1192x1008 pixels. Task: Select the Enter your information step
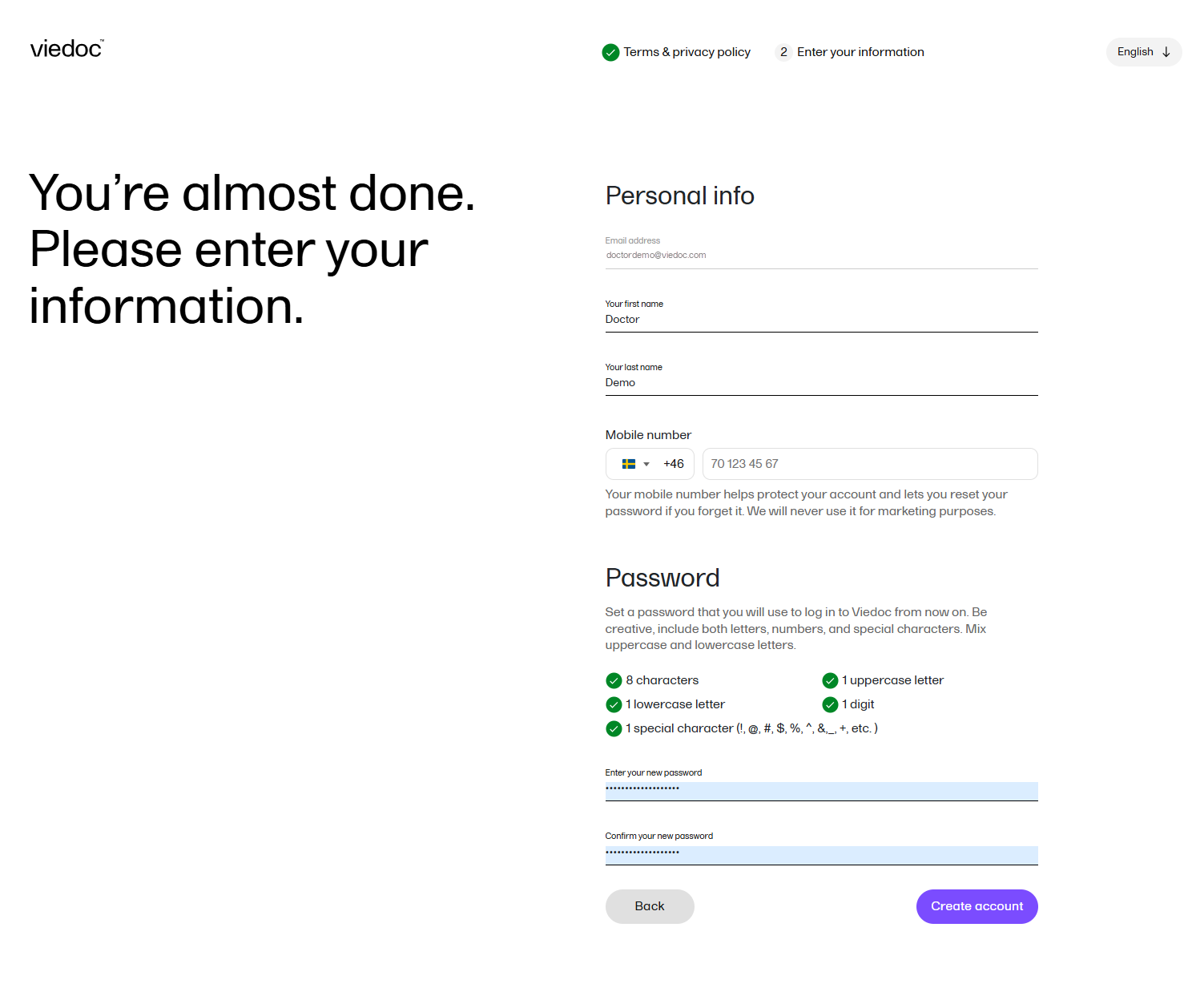[860, 52]
